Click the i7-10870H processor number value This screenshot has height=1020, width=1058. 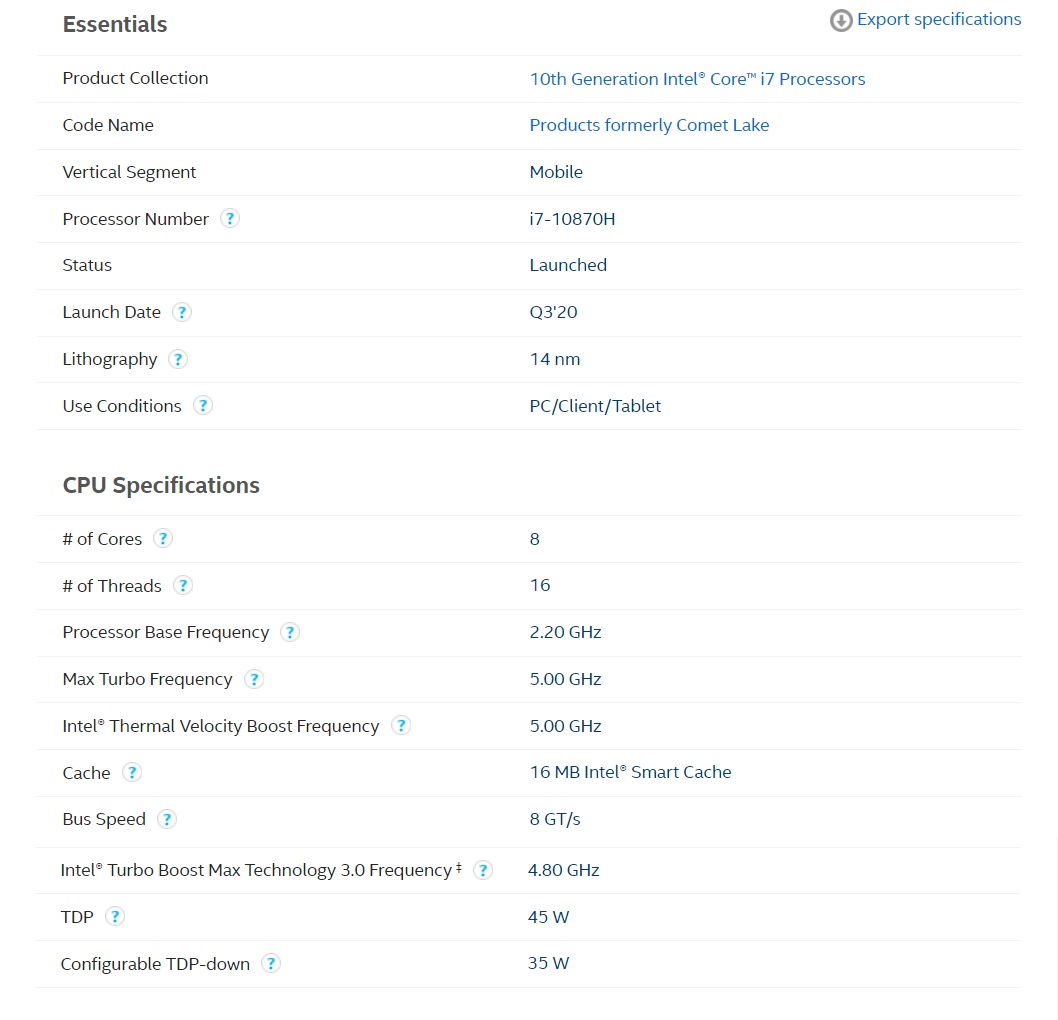click(572, 219)
